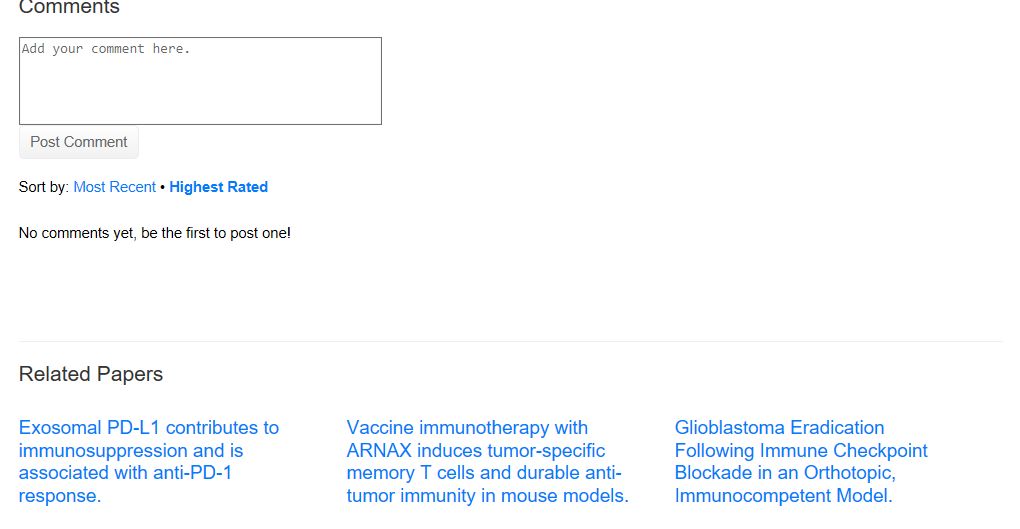Click the 'memory T cells and durable anti-' line
Screen dimensions: 1020x529
click(484, 473)
